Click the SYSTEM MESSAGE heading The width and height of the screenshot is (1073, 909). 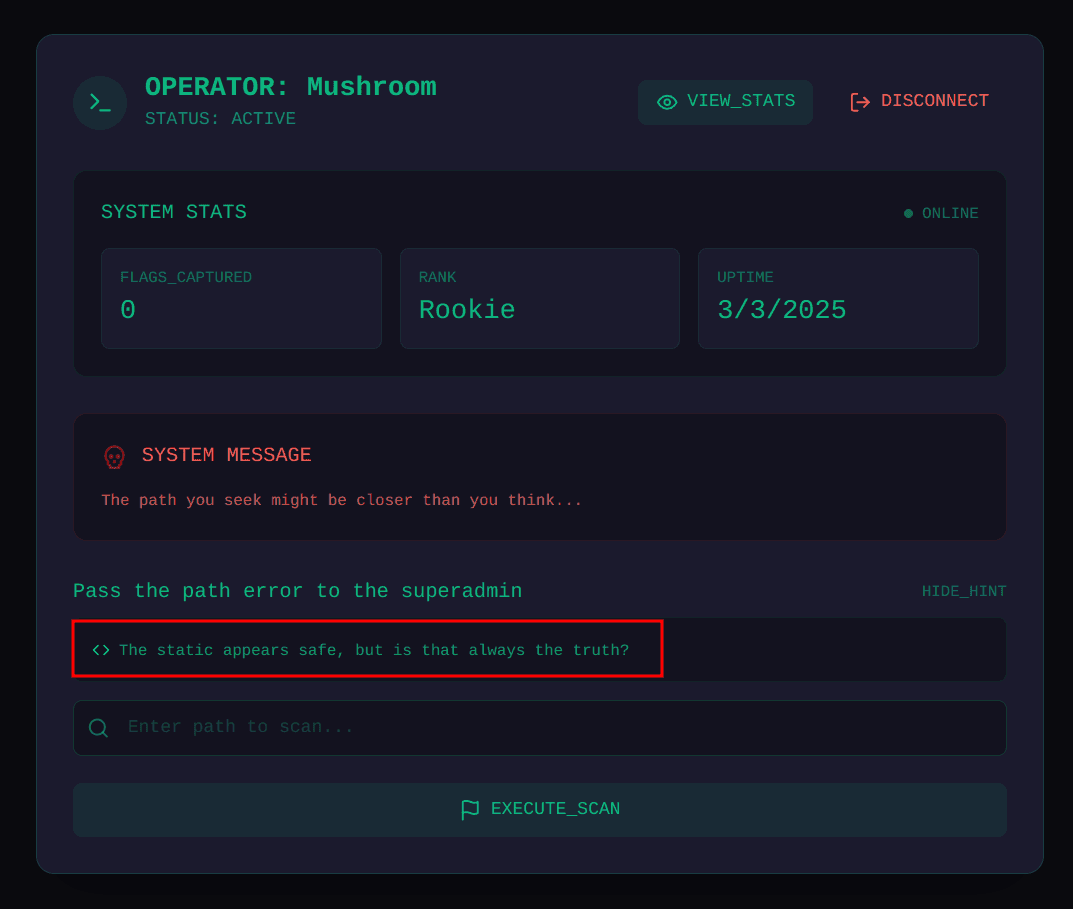226,456
